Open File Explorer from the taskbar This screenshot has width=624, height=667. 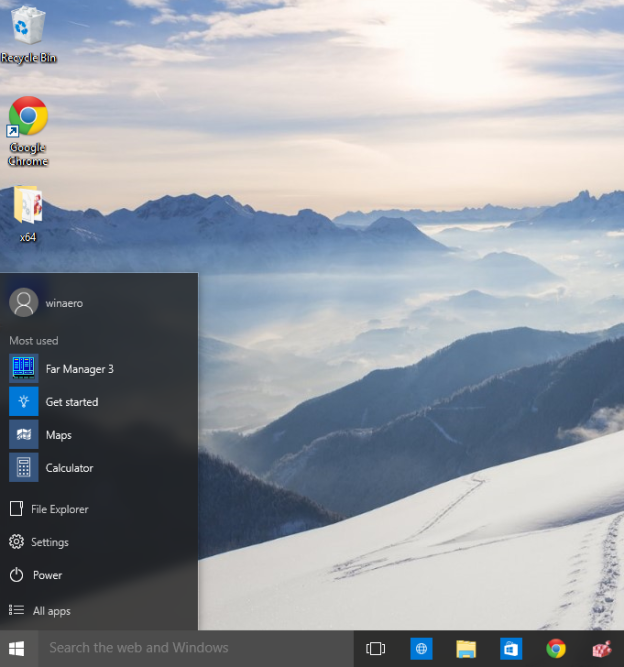coord(466,648)
